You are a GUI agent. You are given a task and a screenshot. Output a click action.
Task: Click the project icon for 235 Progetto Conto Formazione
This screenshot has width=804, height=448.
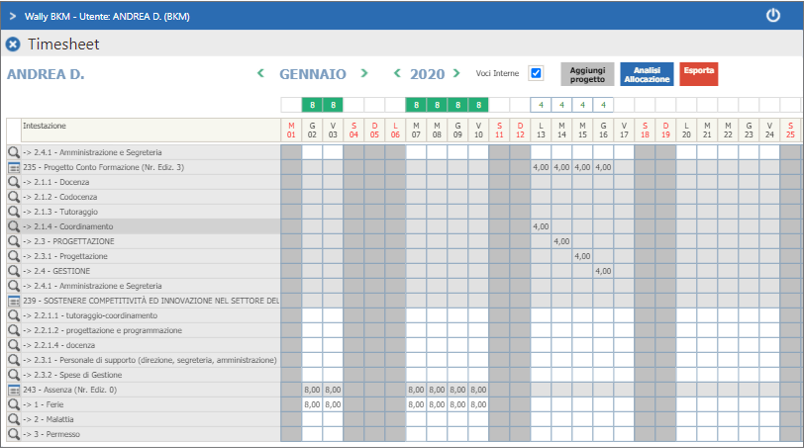pyautogui.click(x=14, y=167)
